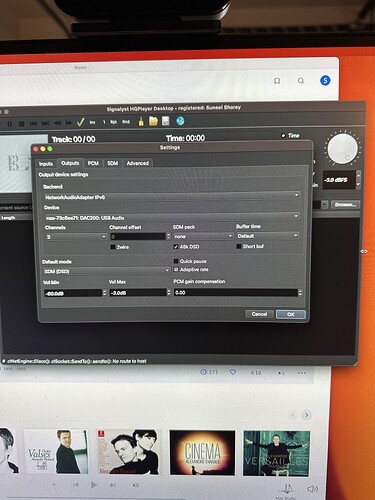The width and height of the screenshot is (375, 500).
Task: Click the green checkmark toolbar icon
Action: 80,122
